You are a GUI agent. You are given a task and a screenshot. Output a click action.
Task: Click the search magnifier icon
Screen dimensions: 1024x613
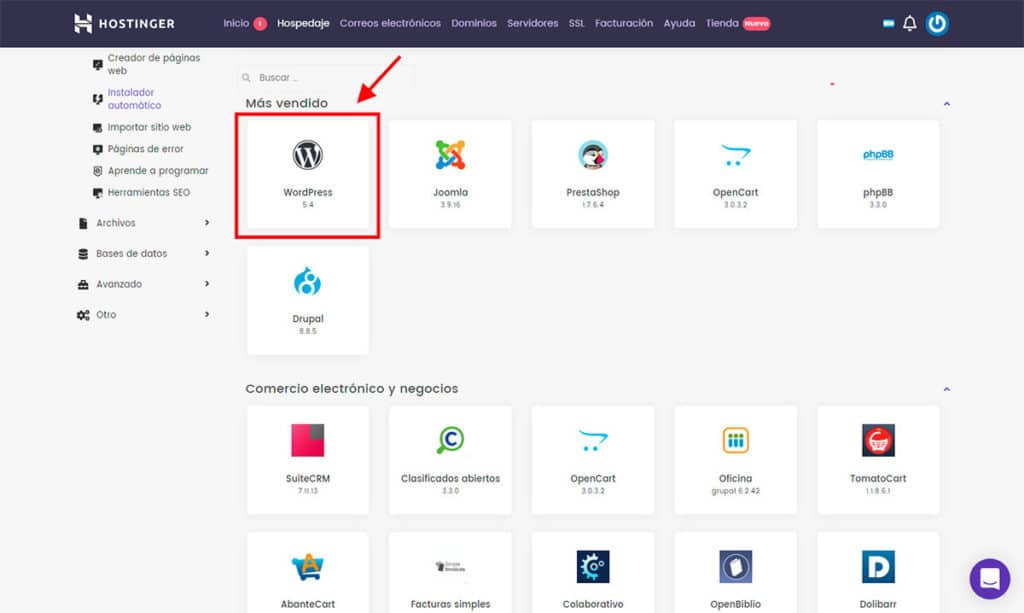point(246,78)
